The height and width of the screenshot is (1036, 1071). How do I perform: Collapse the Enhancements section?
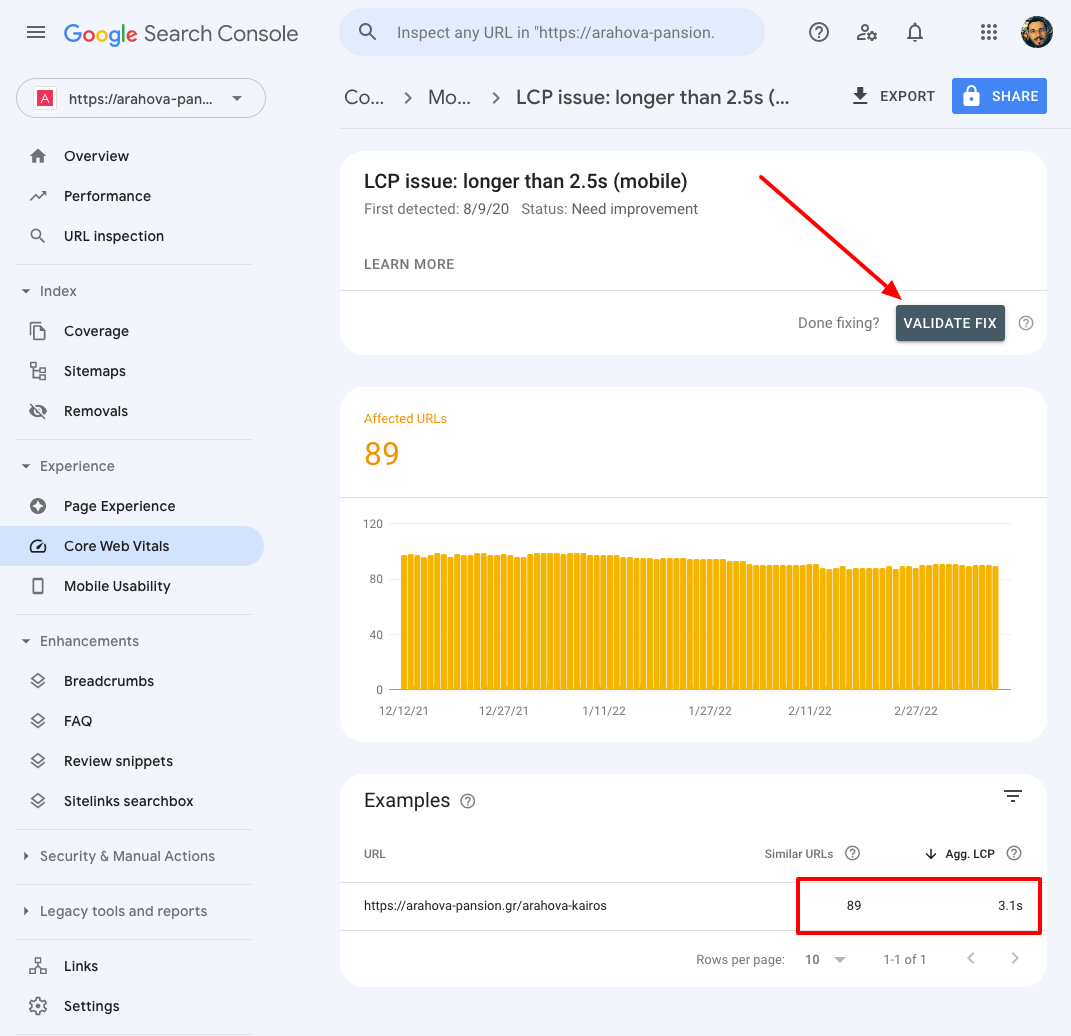pos(26,641)
